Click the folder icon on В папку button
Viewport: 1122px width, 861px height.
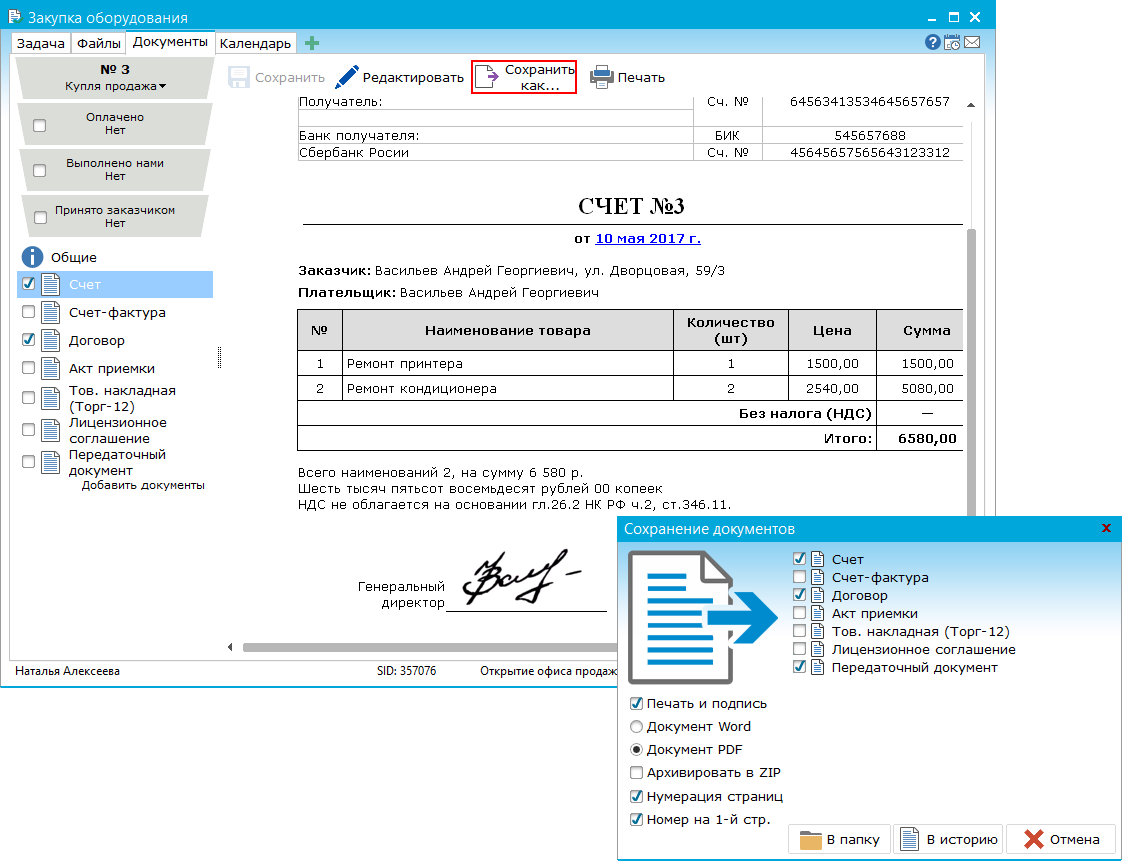coord(811,840)
